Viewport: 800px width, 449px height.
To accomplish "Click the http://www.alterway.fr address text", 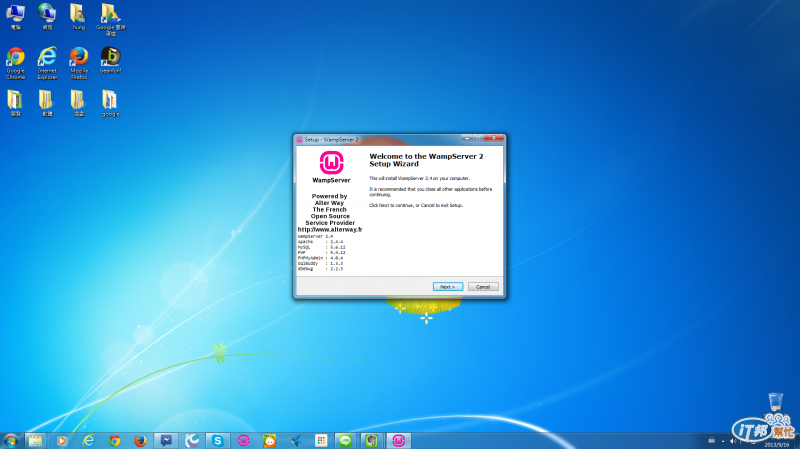I will point(330,230).
